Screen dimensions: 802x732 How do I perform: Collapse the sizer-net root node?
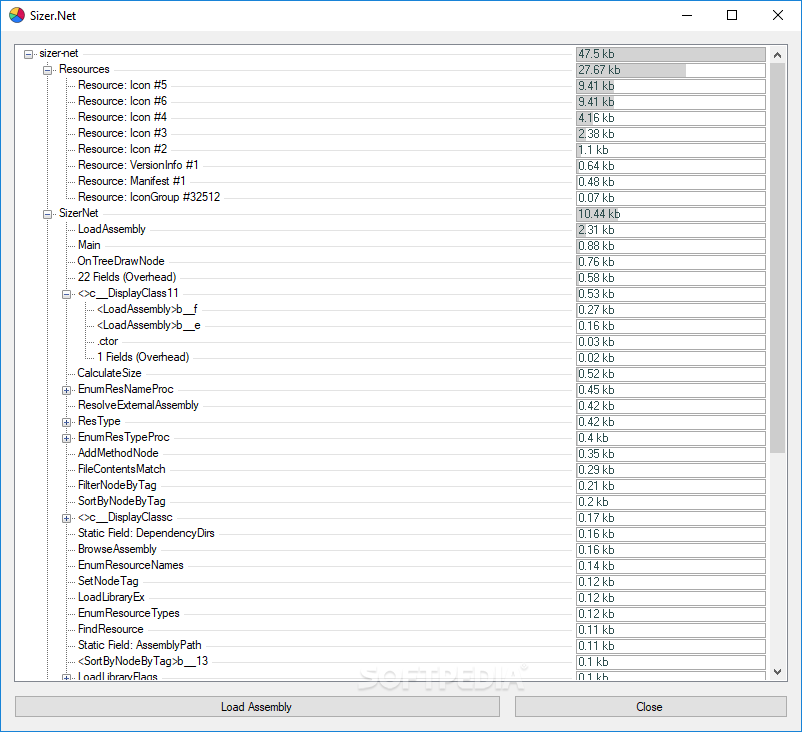(29, 54)
